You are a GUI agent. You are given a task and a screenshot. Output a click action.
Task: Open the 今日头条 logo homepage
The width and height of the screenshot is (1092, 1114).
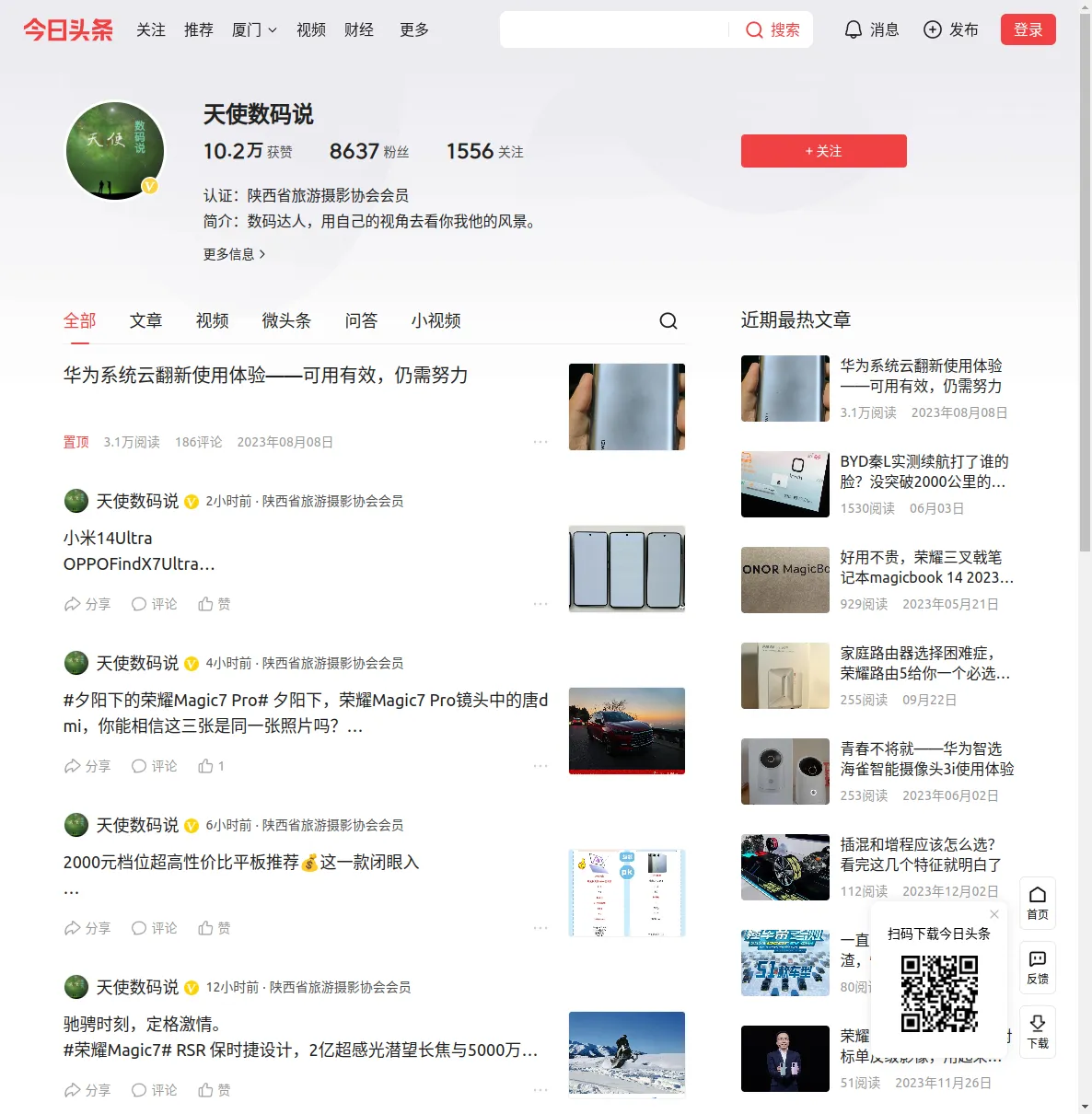click(x=68, y=29)
